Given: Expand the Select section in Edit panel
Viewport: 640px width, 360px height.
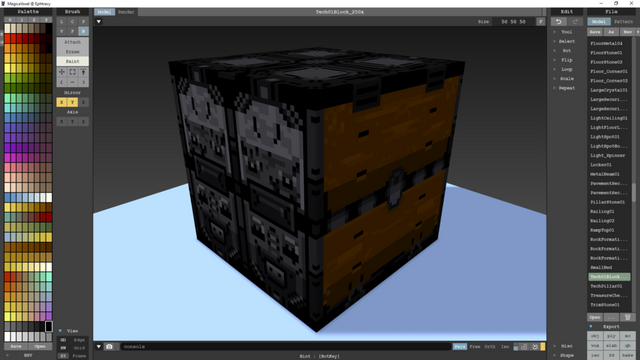Looking at the screenshot, I should tap(567, 41).
